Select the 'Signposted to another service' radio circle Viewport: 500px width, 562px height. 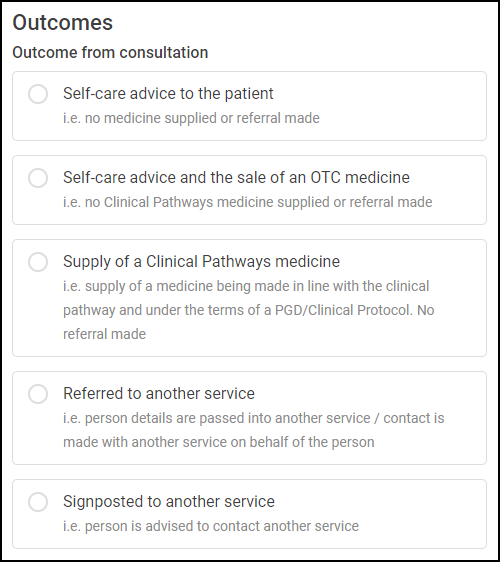coord(38,502)
